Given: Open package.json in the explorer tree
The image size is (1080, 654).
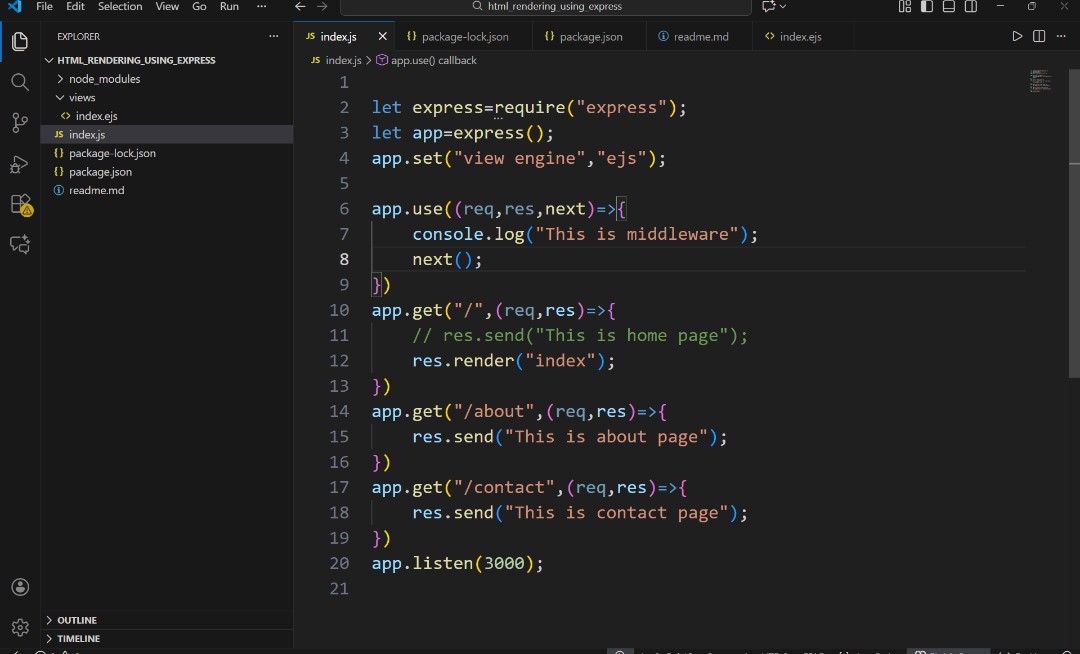Looking at the screenshot, I should point(167,172).
